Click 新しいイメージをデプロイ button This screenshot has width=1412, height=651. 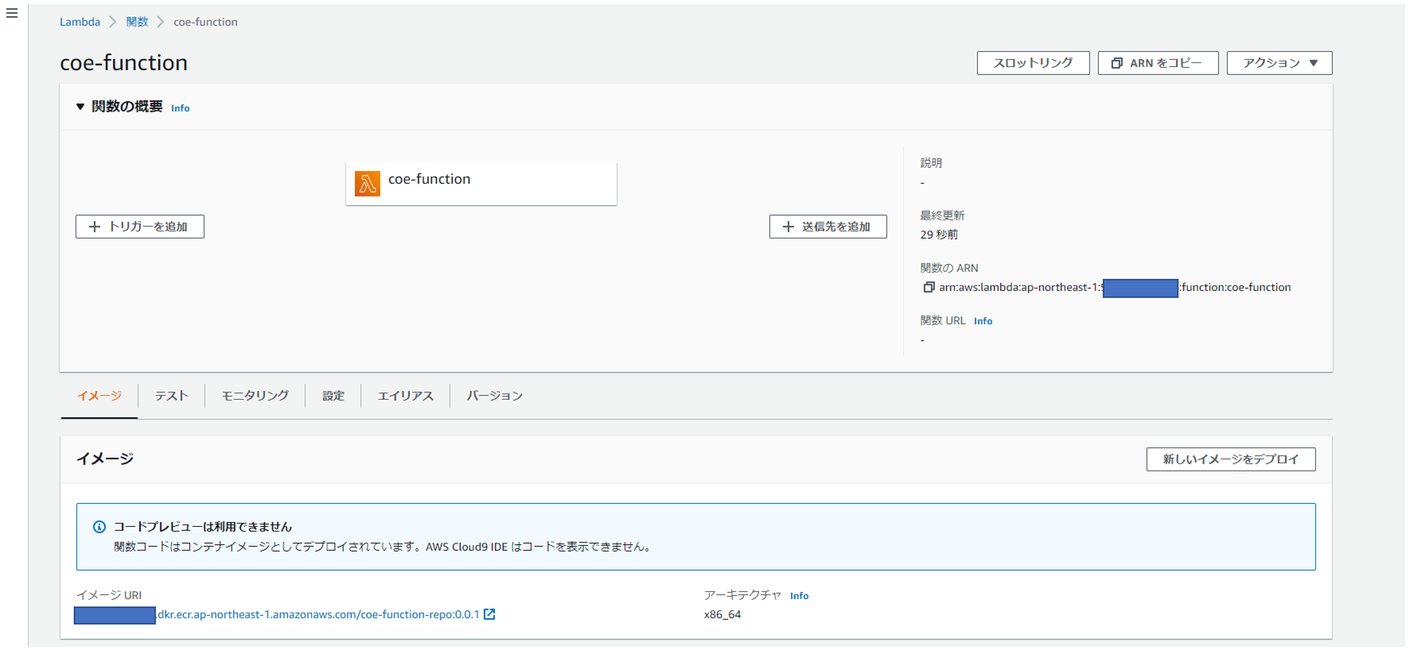pos(1230,459)
